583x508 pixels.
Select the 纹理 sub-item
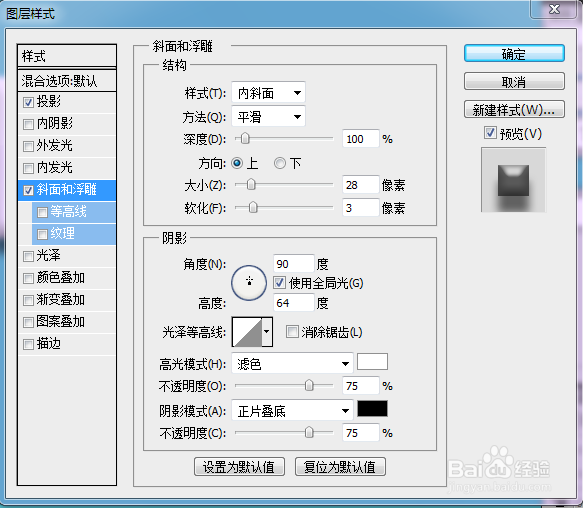click(x=74, y=234)
